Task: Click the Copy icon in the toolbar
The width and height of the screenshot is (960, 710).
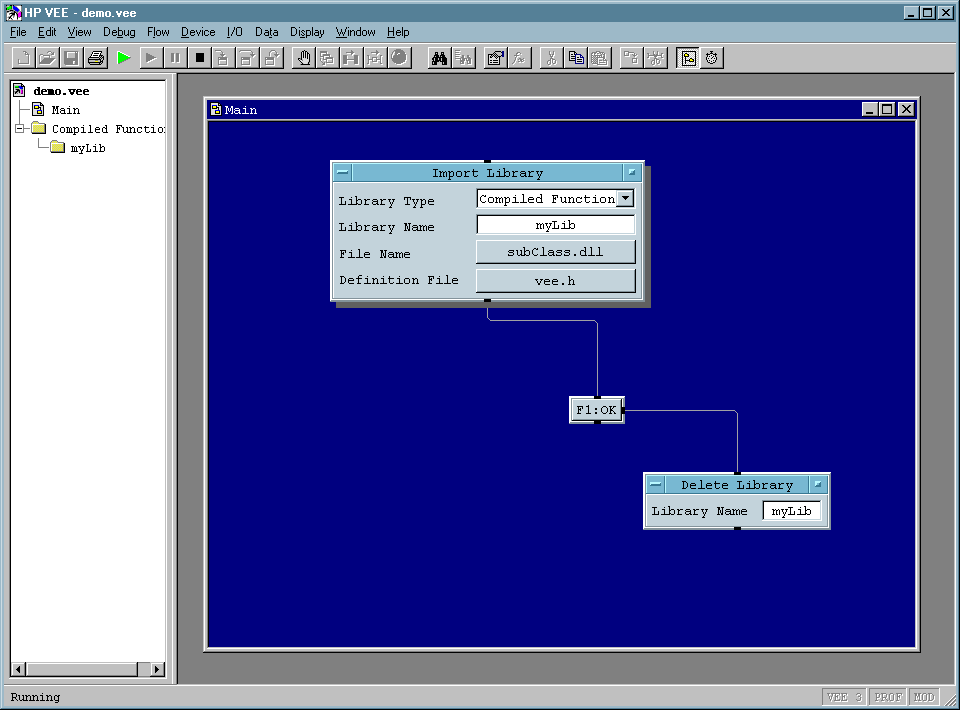Action: pos(576,58)
